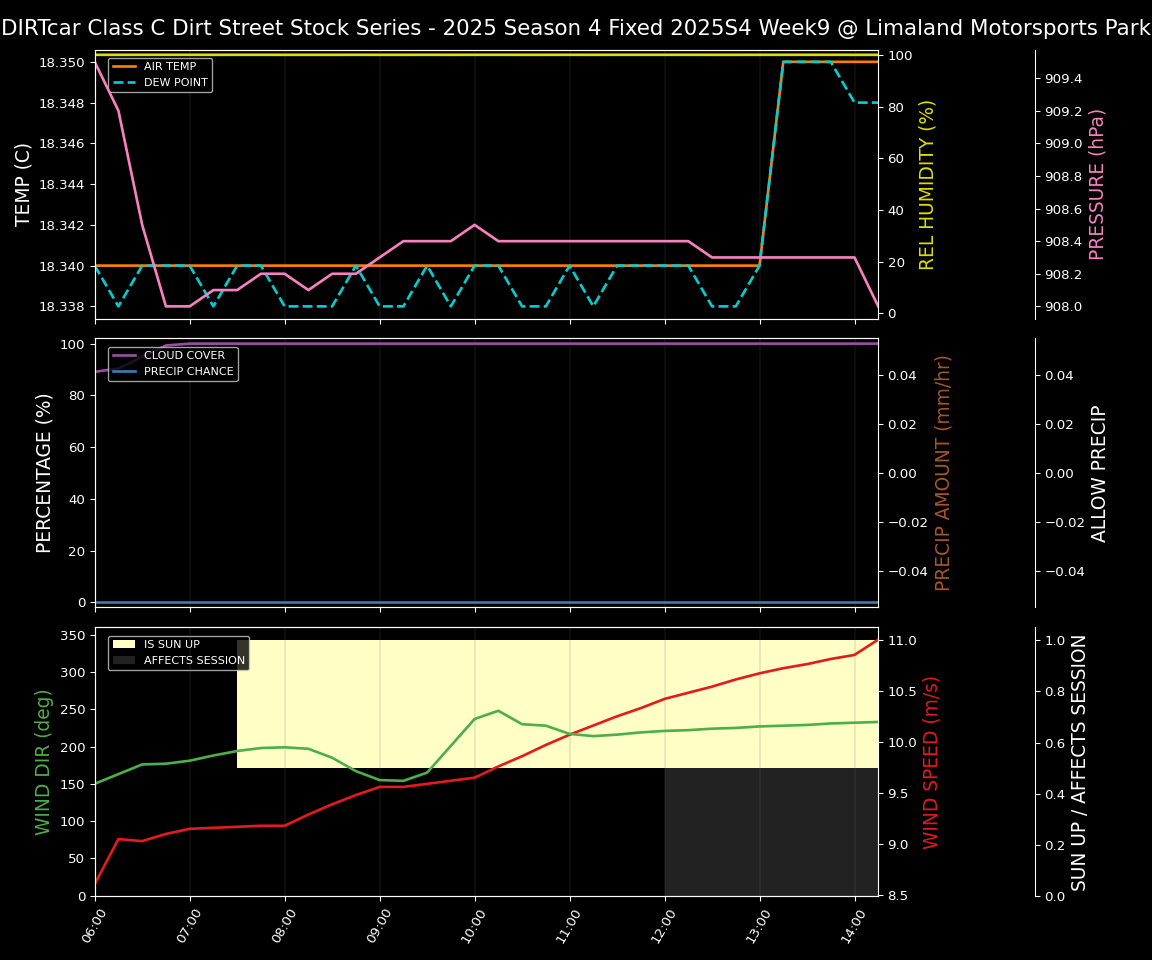1152x960 pixels.
Task: Click the TEMP (C) axis label
Action: [x=24, y=185]
